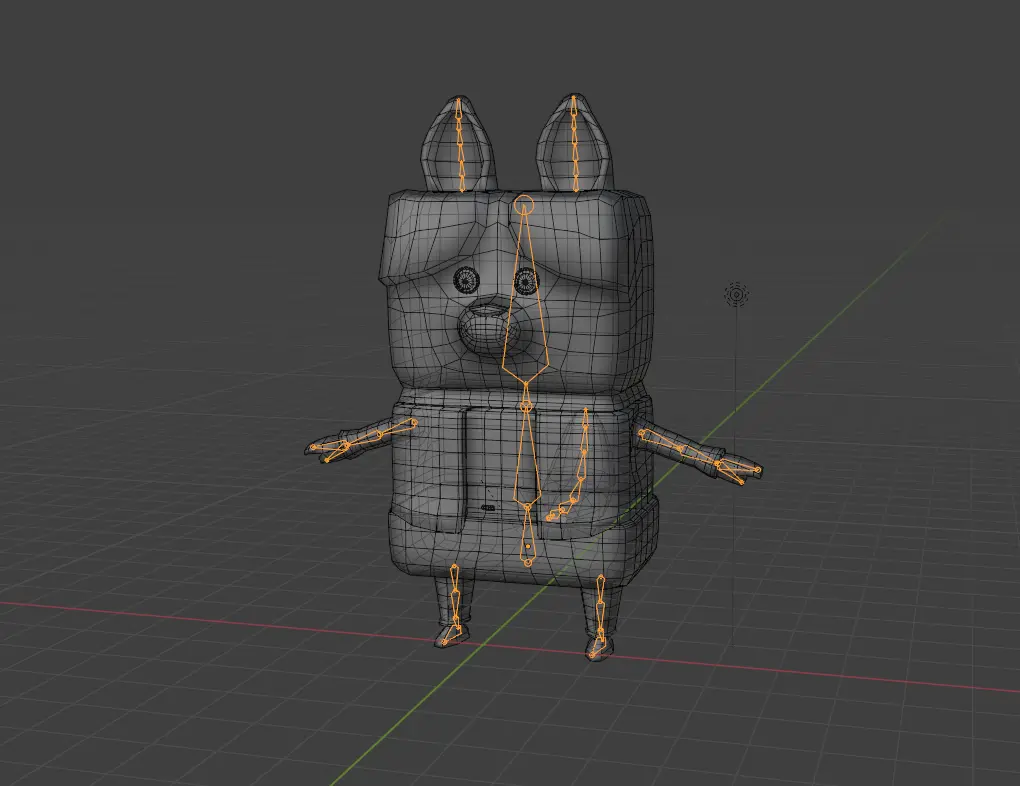Click the circular tip atop the head bone
The height and width of the screenshot is (786, 1020).
(525, 206)
